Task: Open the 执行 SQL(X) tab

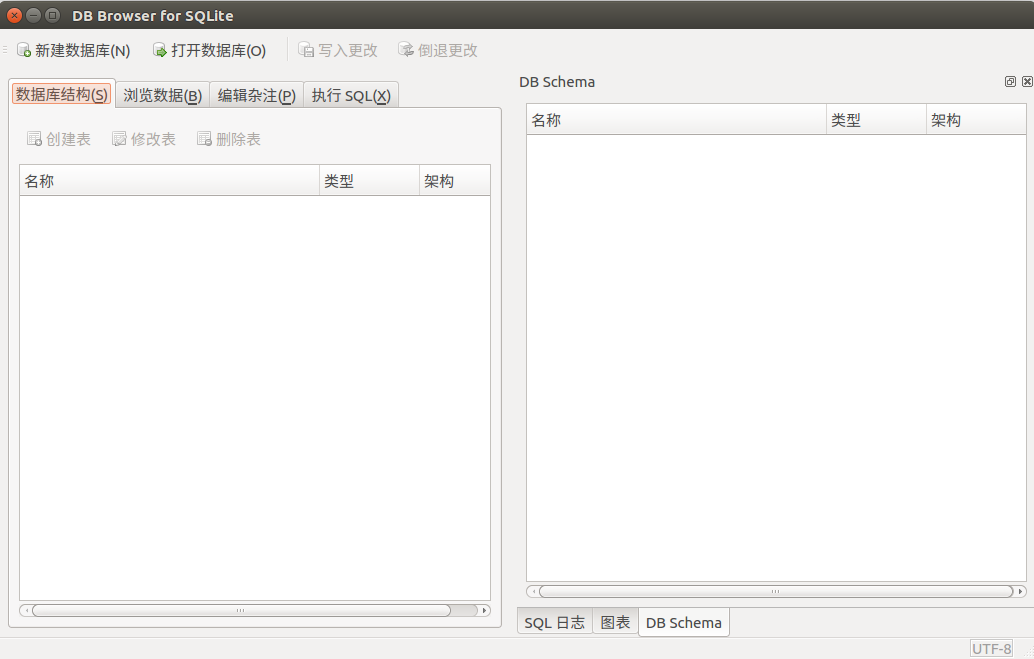Action: point(351,96)
